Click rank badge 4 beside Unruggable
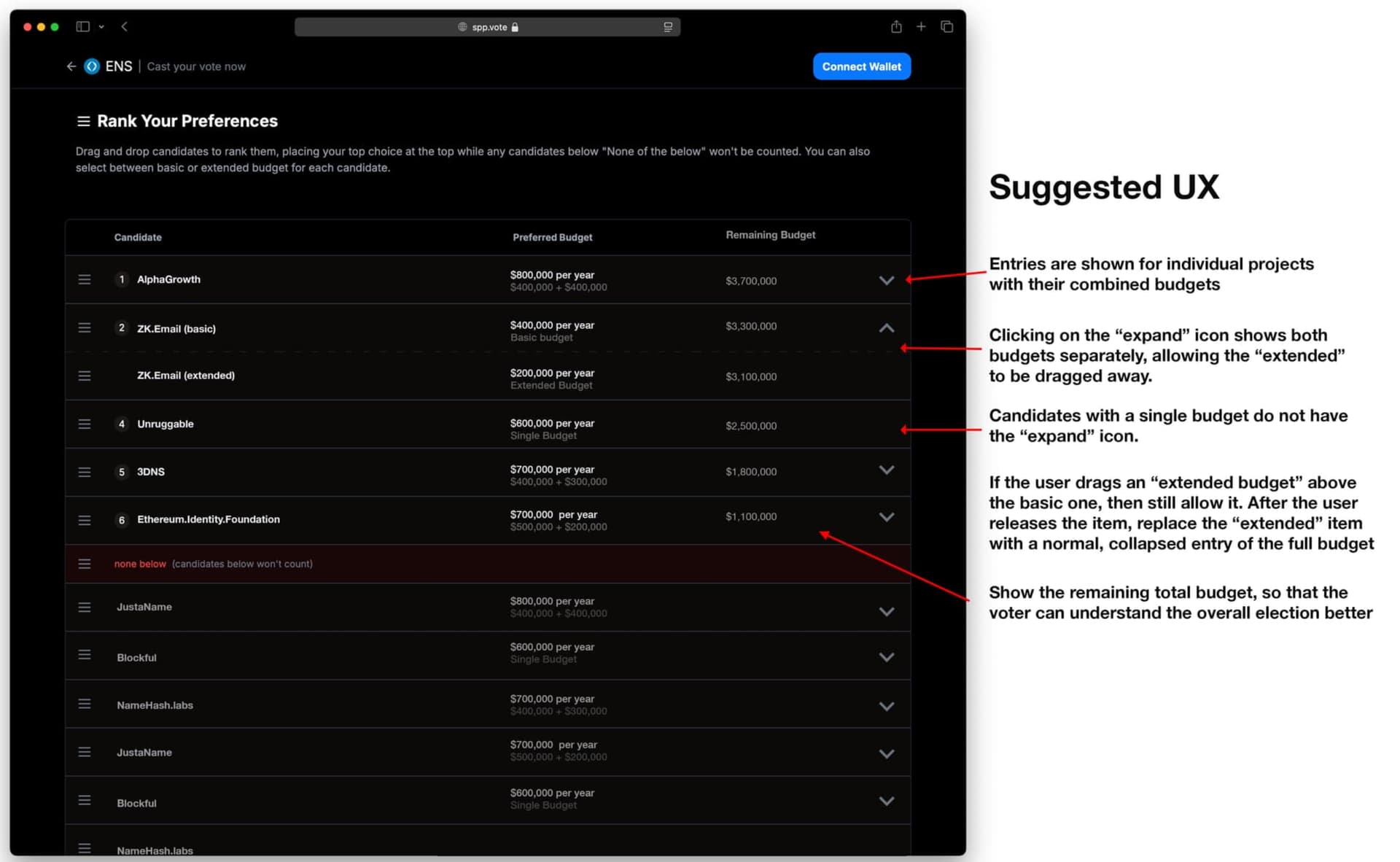Viewport: 1400px width, 862px height. [x=122, y=424]
